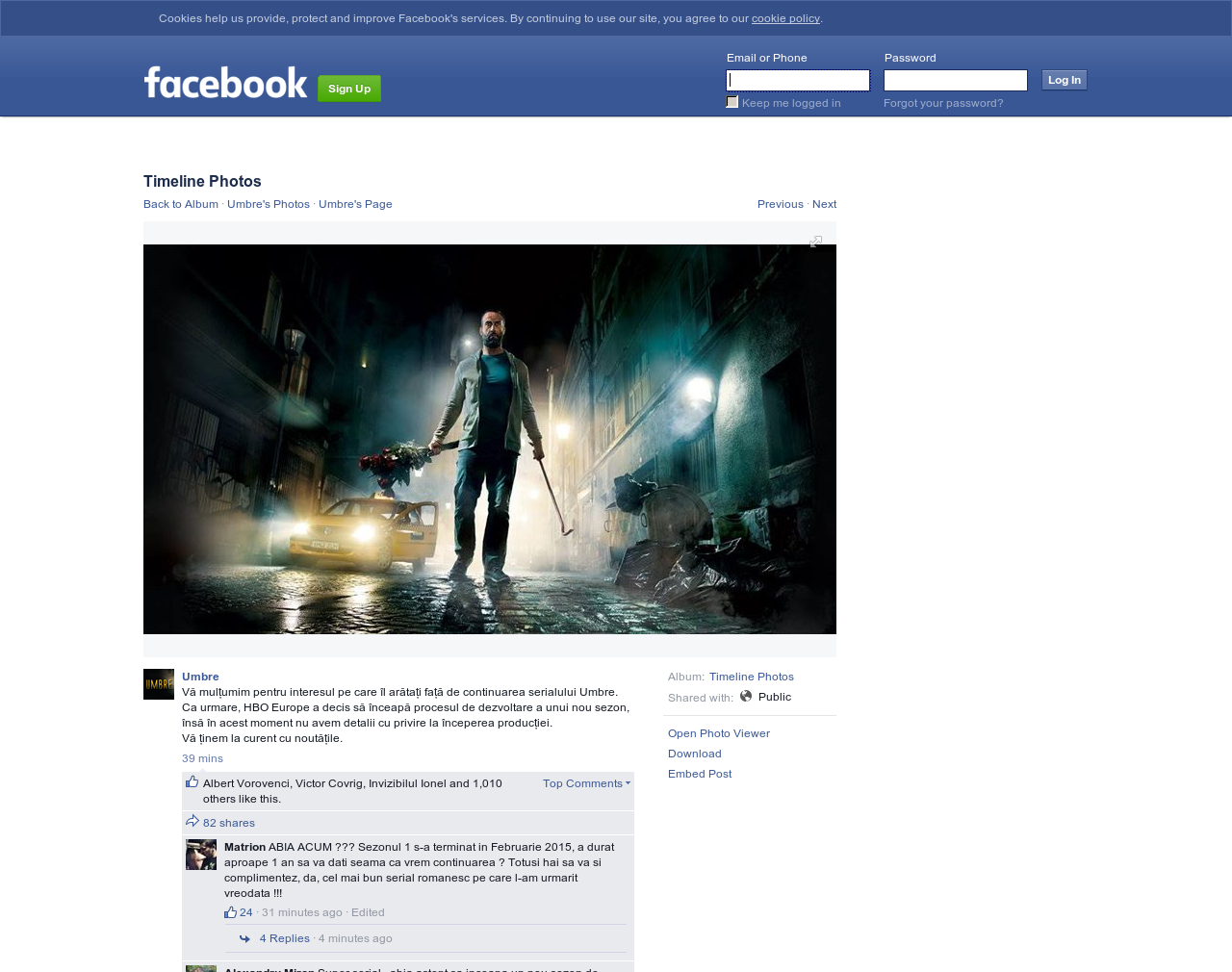The image size is (1232, 972).
Task: Expand the Top Comments dropdown
Action: 586,783
